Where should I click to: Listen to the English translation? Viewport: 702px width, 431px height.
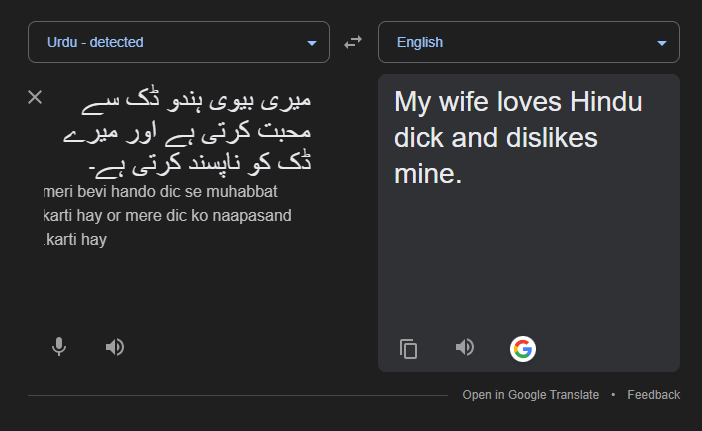464,347
